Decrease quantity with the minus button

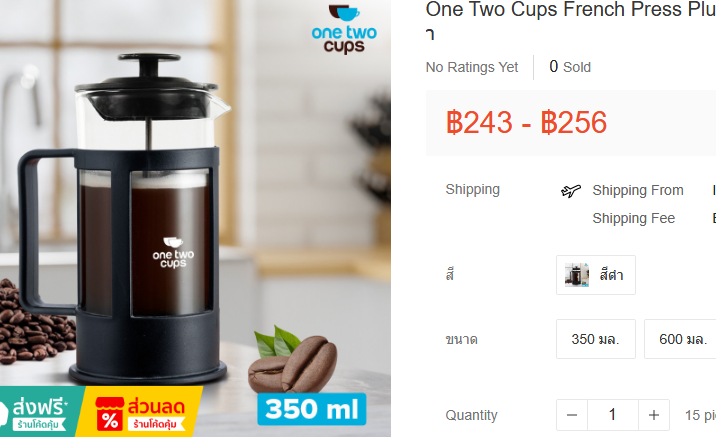coord(572,415)
